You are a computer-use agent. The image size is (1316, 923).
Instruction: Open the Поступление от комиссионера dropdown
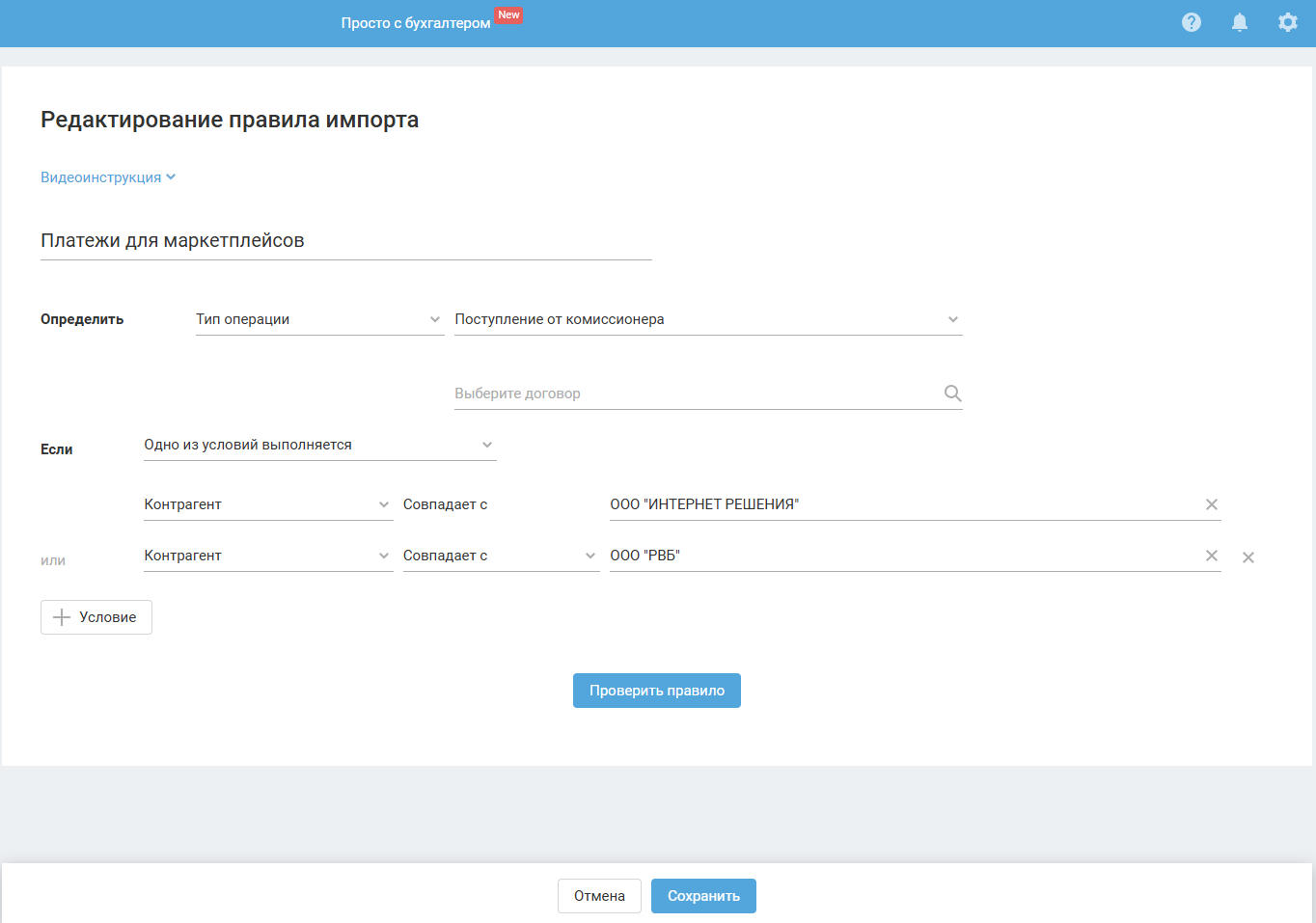tap(708, 319)
